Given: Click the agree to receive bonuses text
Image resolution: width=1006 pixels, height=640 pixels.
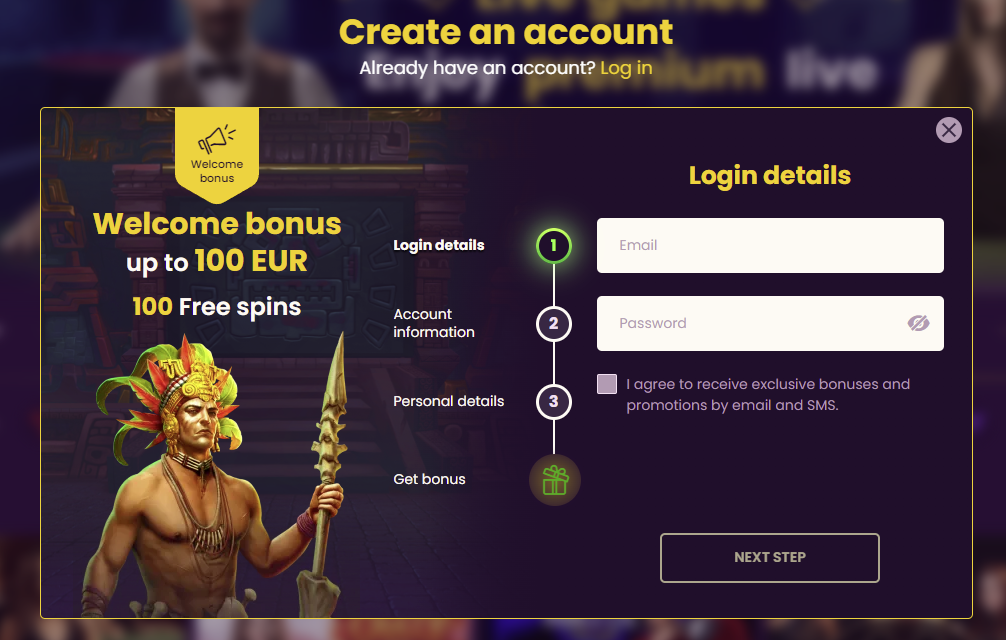Looking at the screenshot, I should (768, 394).
